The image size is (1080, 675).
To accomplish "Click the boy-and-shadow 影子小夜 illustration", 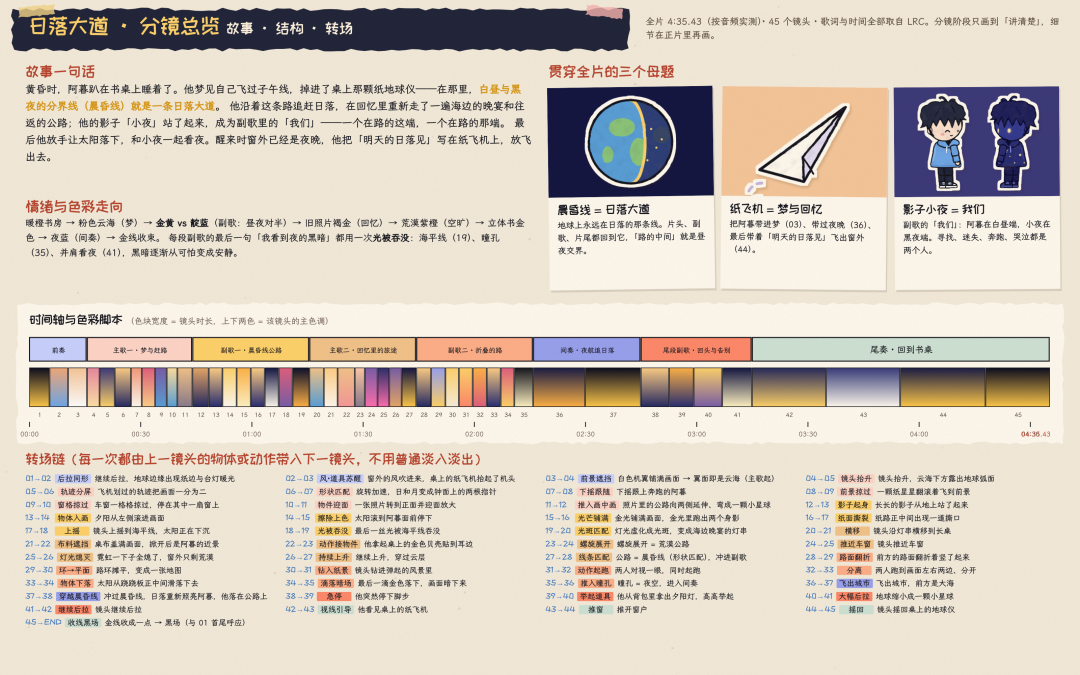I will [977, 142].
